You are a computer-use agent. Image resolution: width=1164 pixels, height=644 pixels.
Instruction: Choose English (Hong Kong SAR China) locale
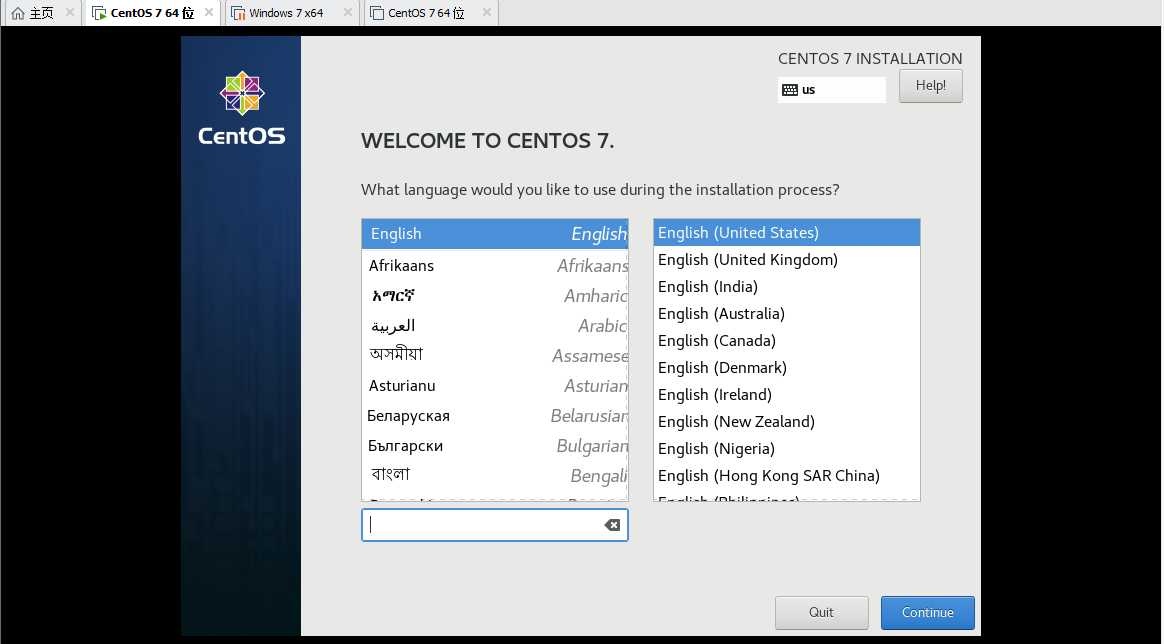click(x=787, y=476)
